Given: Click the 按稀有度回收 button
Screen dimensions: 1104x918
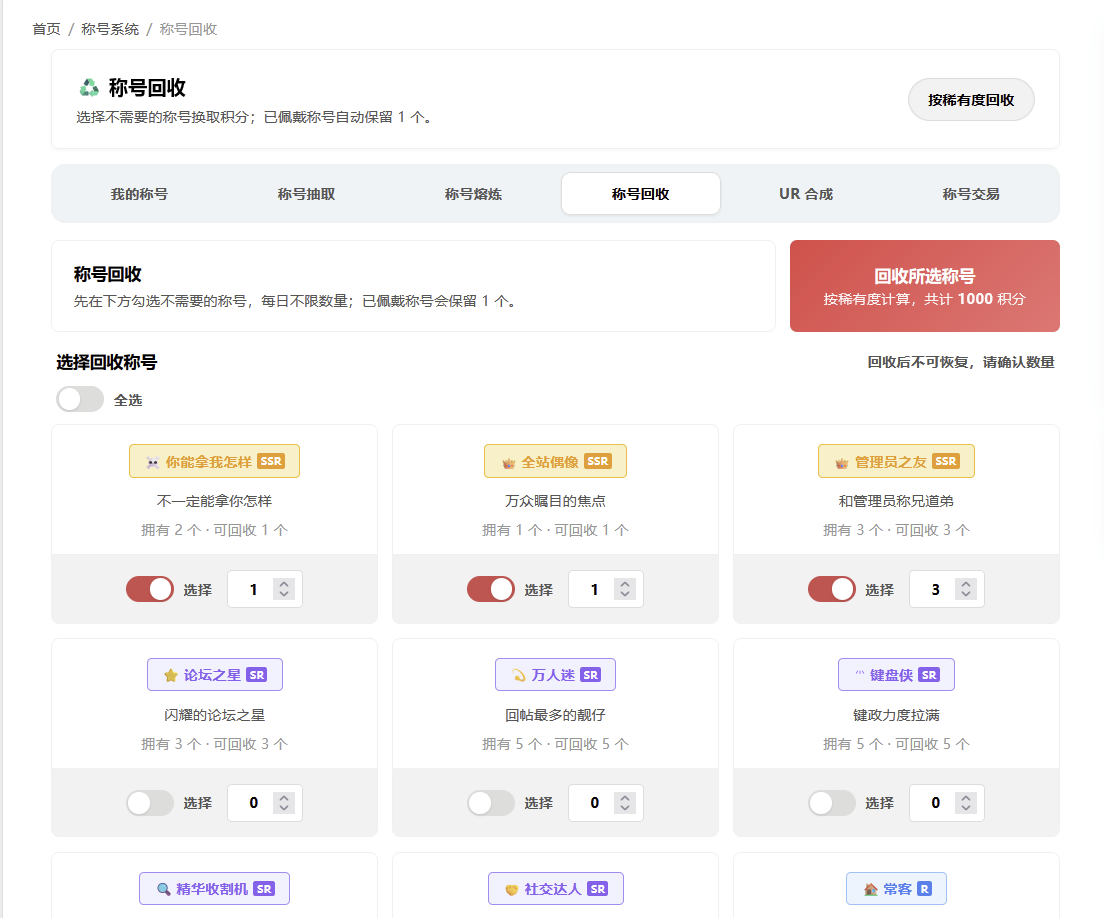Looking at the screenshot, I should pos(971,100).
